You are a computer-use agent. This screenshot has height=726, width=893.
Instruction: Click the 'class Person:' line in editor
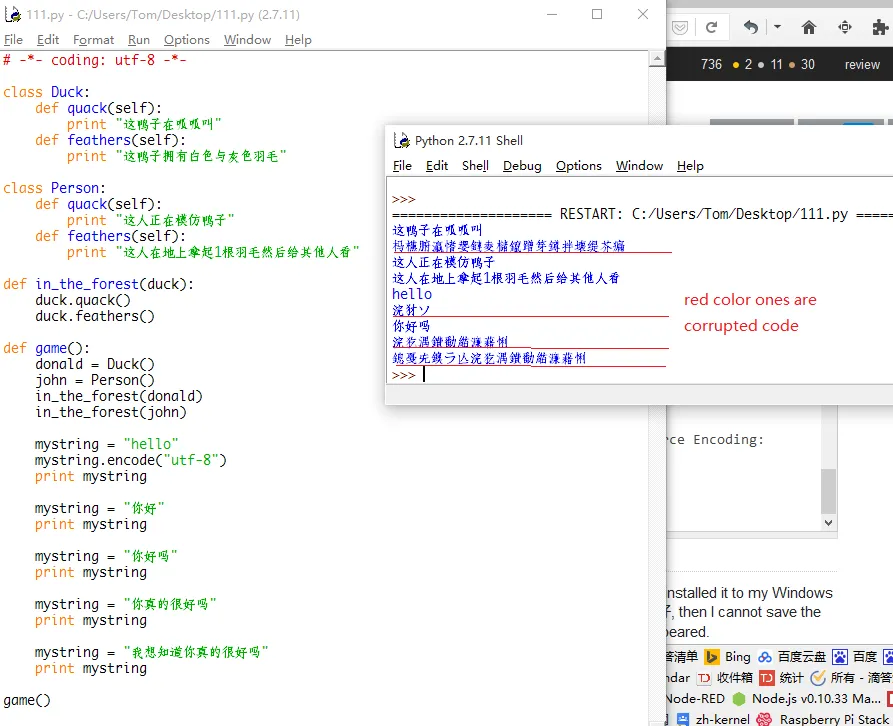pyautogui.click(x=55, y=188)
